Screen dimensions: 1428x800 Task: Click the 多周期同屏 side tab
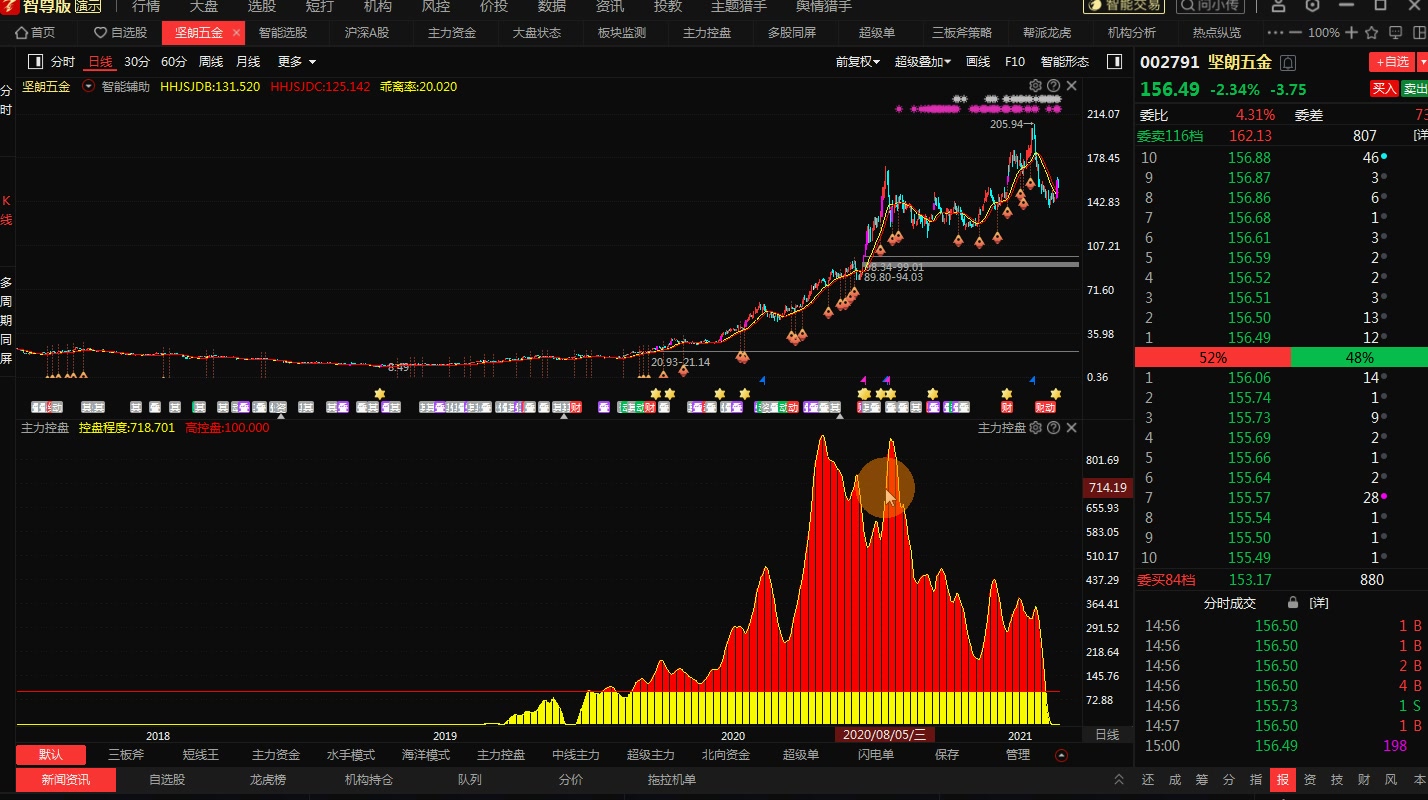point(6,320)
